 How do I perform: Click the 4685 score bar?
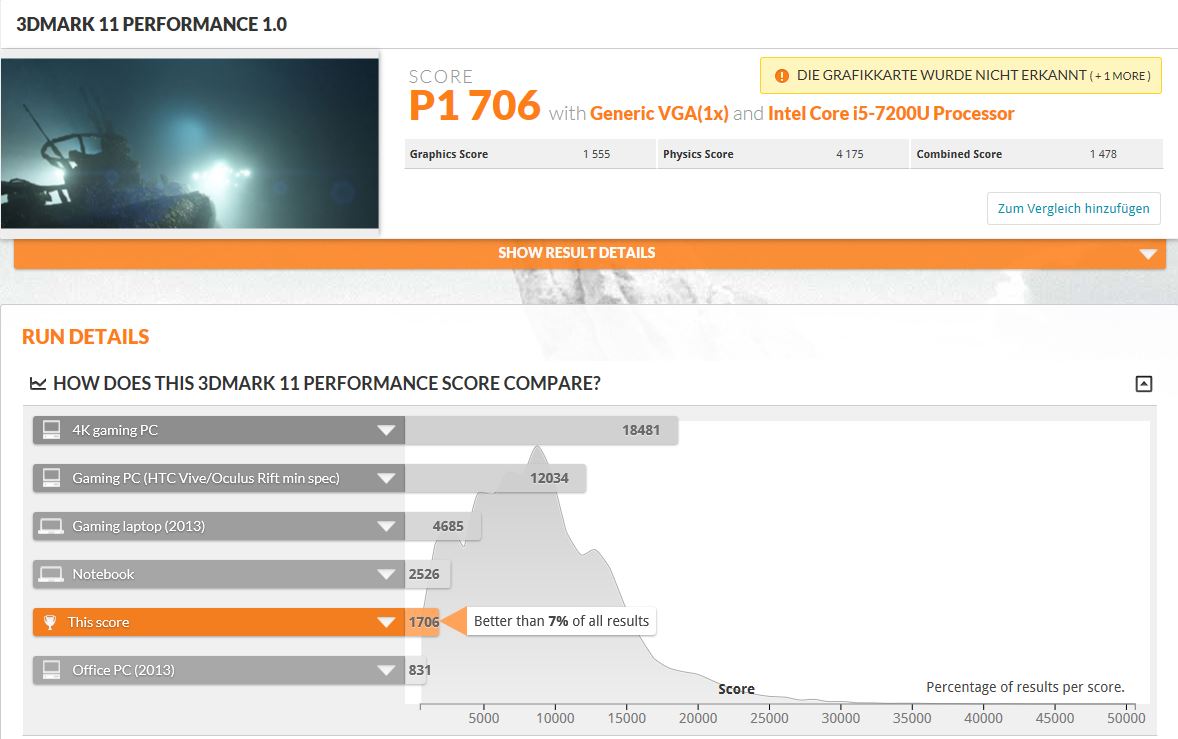tap(443, 526)
